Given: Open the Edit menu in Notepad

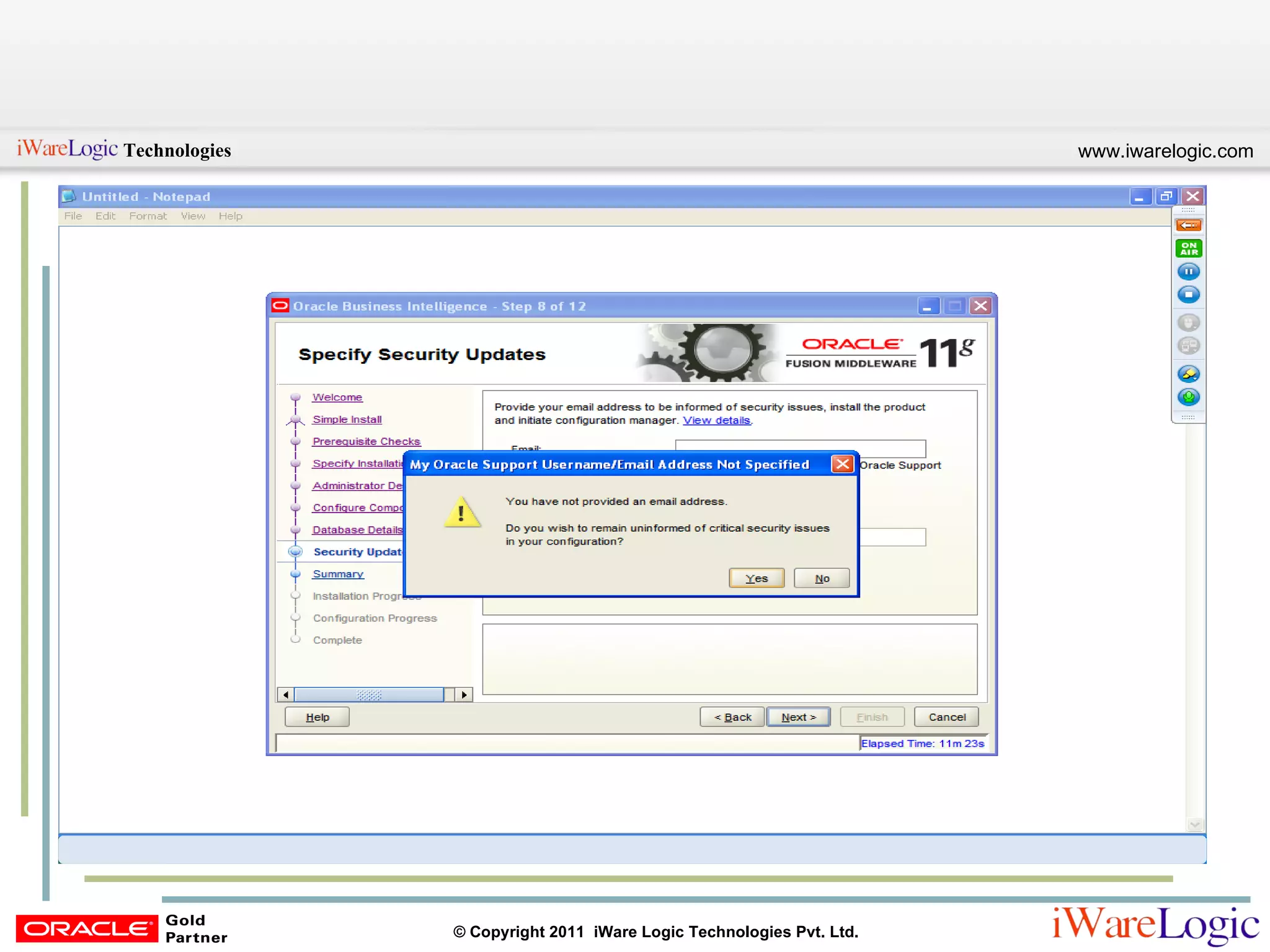Looking at the screenshot, I should pyautogui.click(x=105, y=216).
